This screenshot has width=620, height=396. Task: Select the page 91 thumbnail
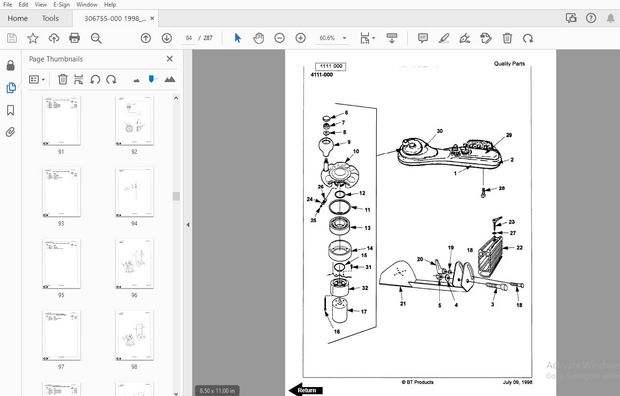tap(61, 121)
